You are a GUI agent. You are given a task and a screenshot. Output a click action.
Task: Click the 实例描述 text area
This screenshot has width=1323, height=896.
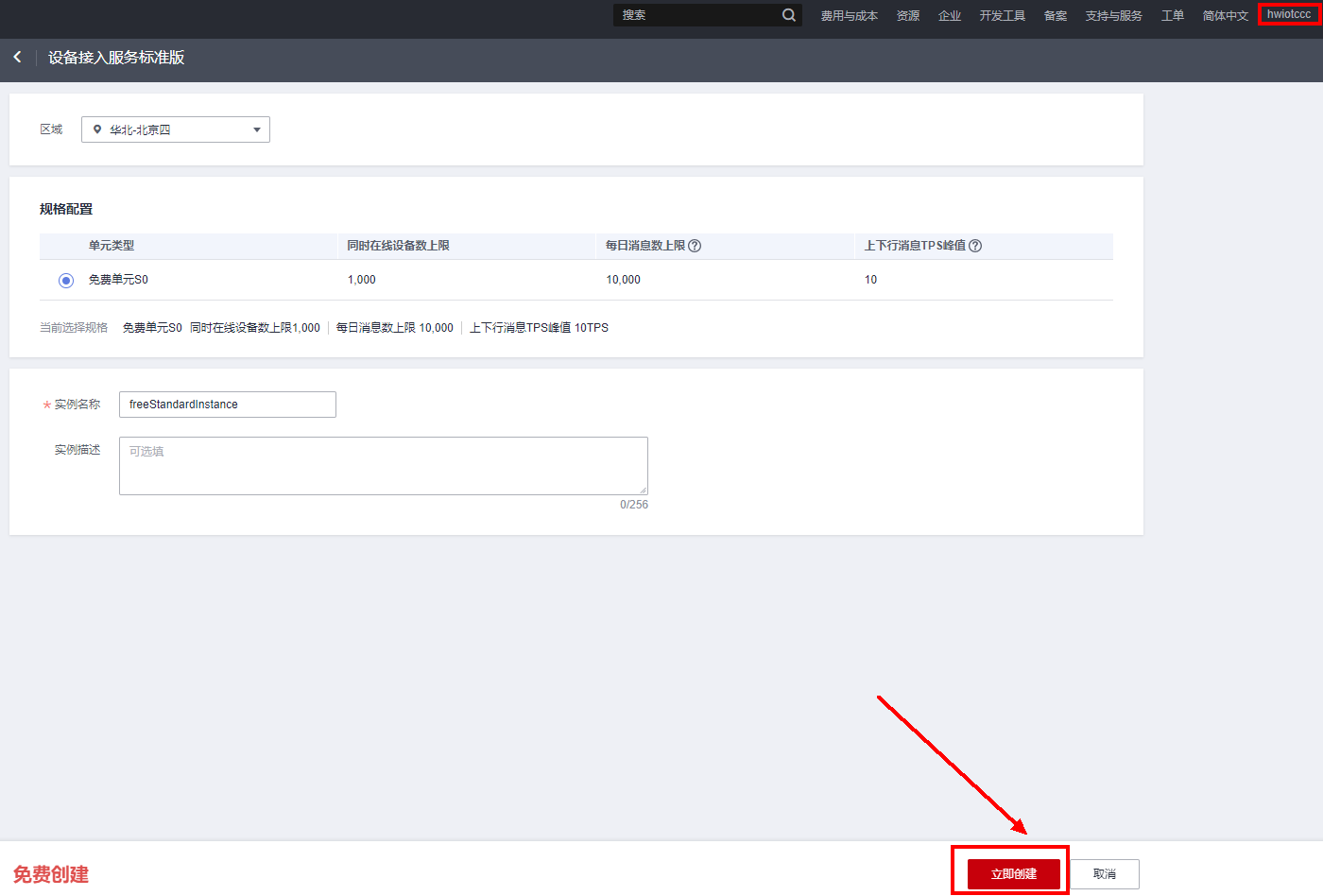(x=384, y=466)
